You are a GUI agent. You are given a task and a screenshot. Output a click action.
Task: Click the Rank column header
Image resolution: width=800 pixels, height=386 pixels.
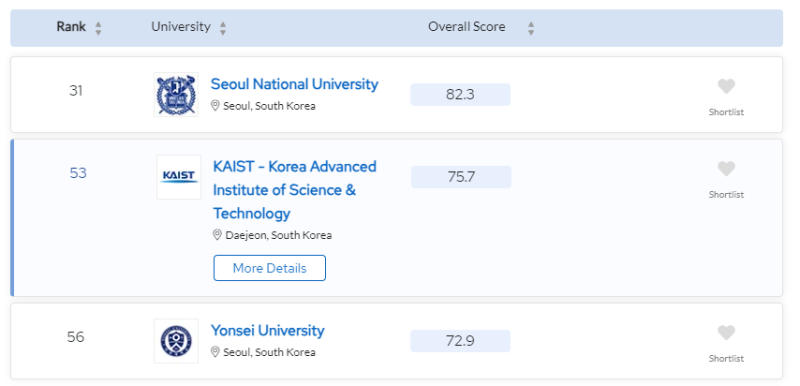click(x=71, y=27)
